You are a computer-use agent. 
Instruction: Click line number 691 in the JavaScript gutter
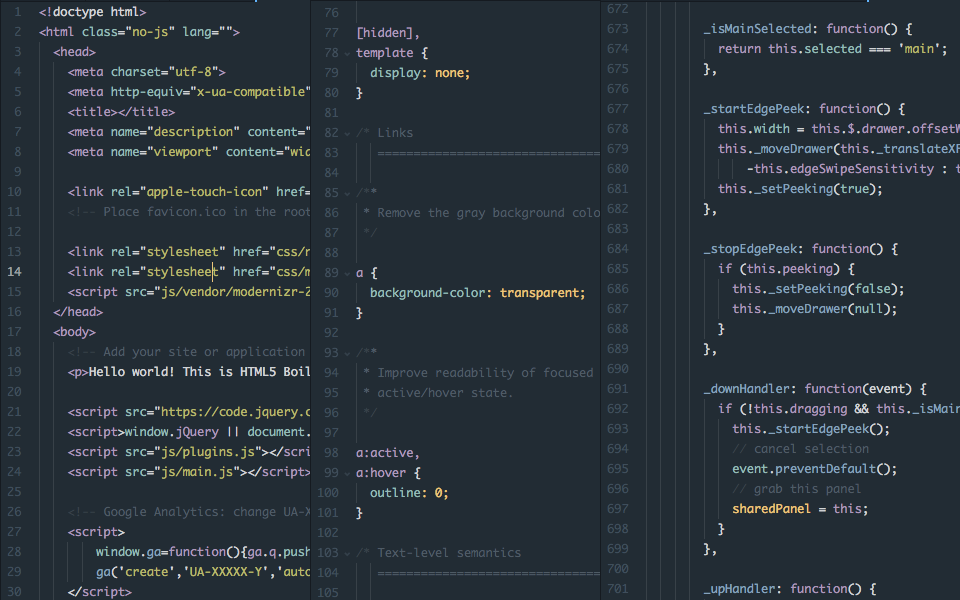(x=618, y=388)
